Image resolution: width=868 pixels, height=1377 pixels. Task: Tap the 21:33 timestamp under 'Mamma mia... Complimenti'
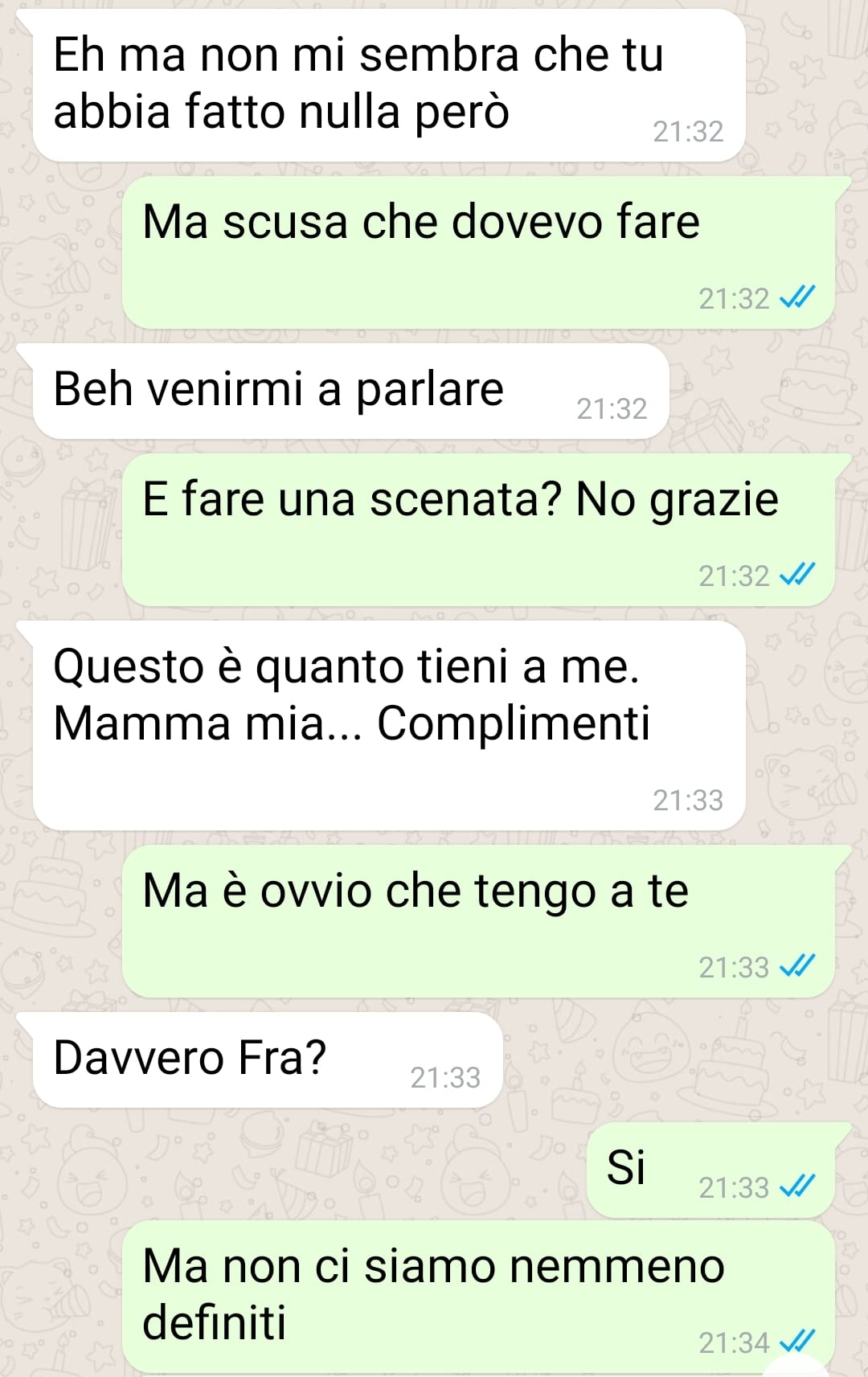click(x=688, y=800)
